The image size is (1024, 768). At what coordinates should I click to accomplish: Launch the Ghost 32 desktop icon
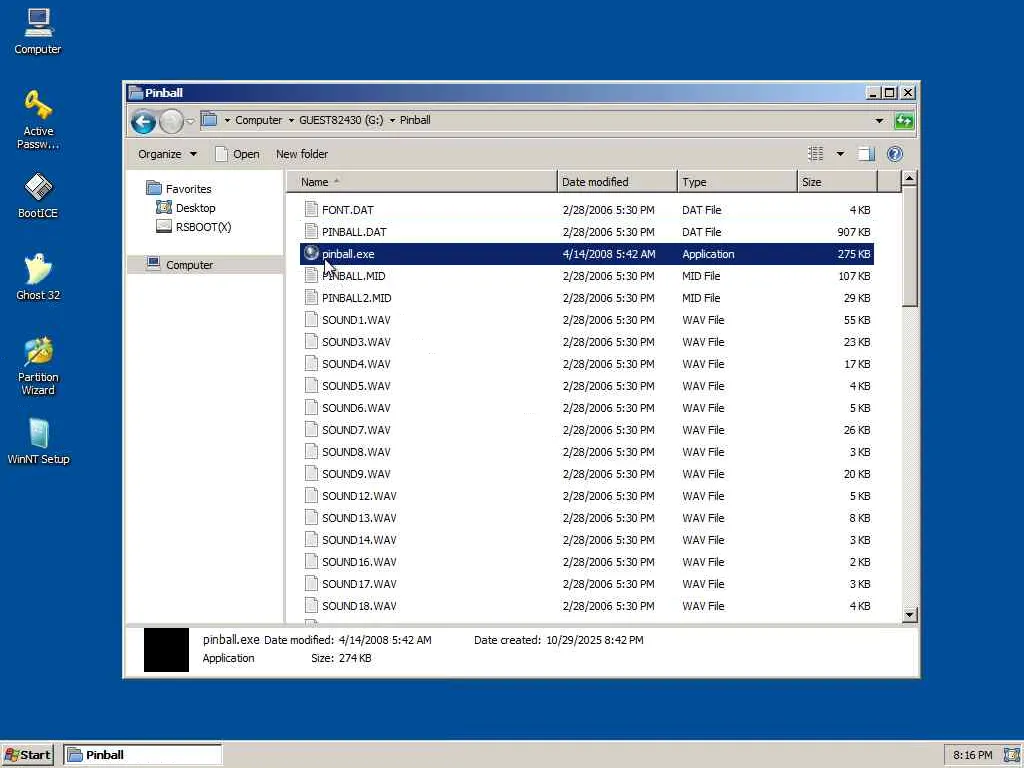(38, 277)
